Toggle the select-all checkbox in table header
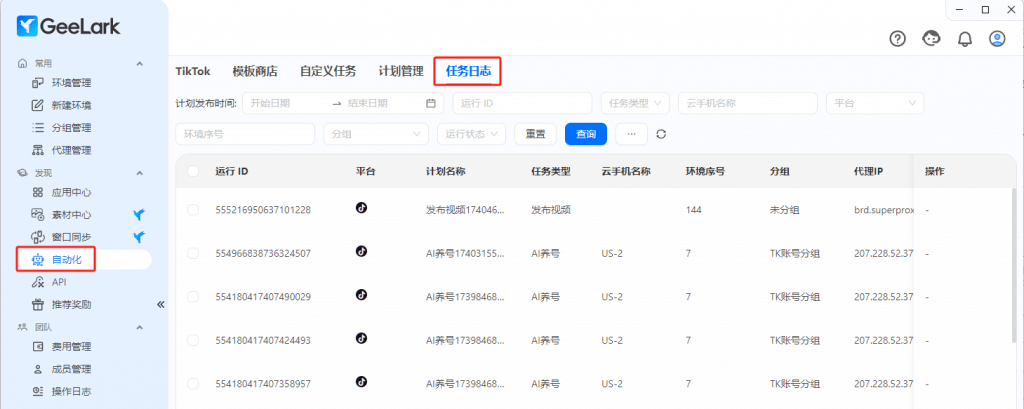 coord(193,171)
